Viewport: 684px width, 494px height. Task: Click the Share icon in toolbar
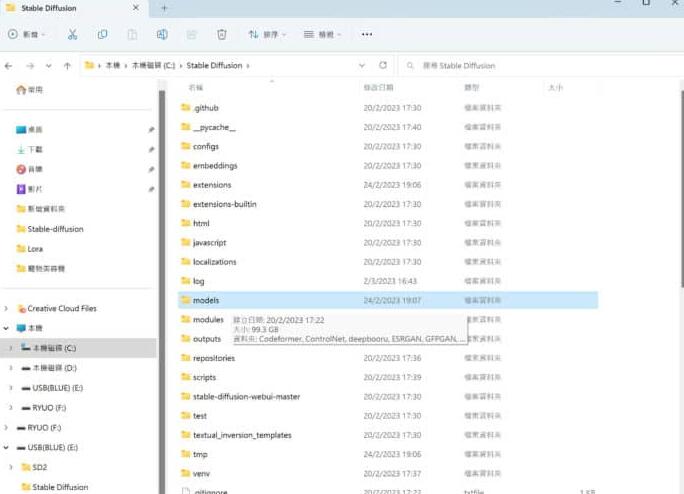click(x=192, y=34)
